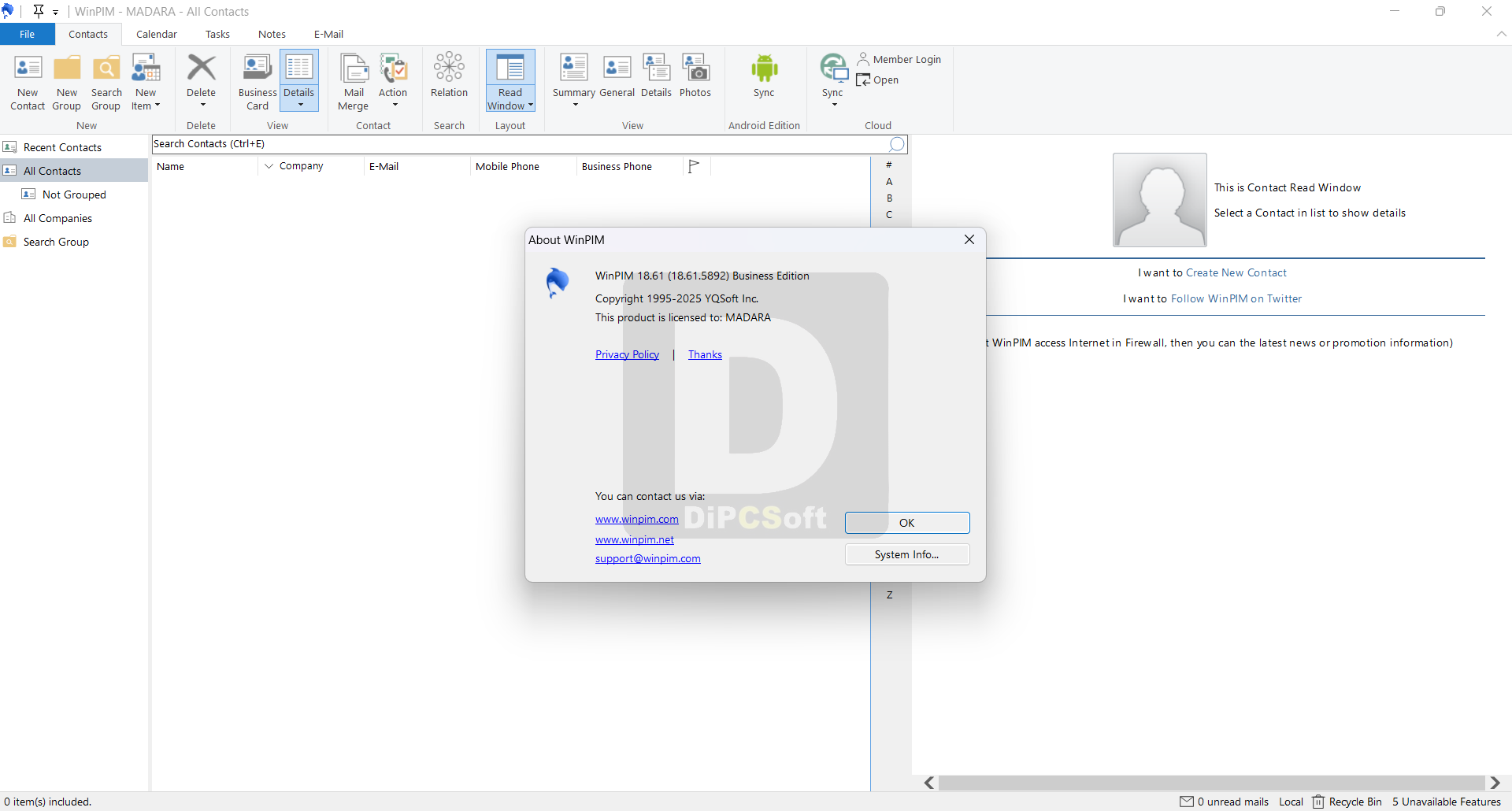The width and height of the screenshot is (1512, 811).
Task: Click the Create New Contact link
Action: (x=1236, y=272)
